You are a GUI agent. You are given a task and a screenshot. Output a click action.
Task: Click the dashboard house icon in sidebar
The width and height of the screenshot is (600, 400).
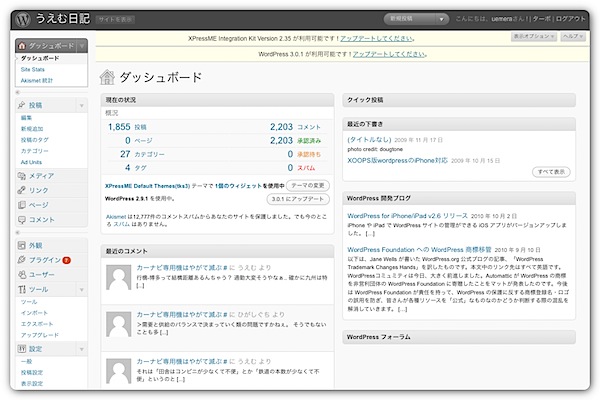(22, 46)
